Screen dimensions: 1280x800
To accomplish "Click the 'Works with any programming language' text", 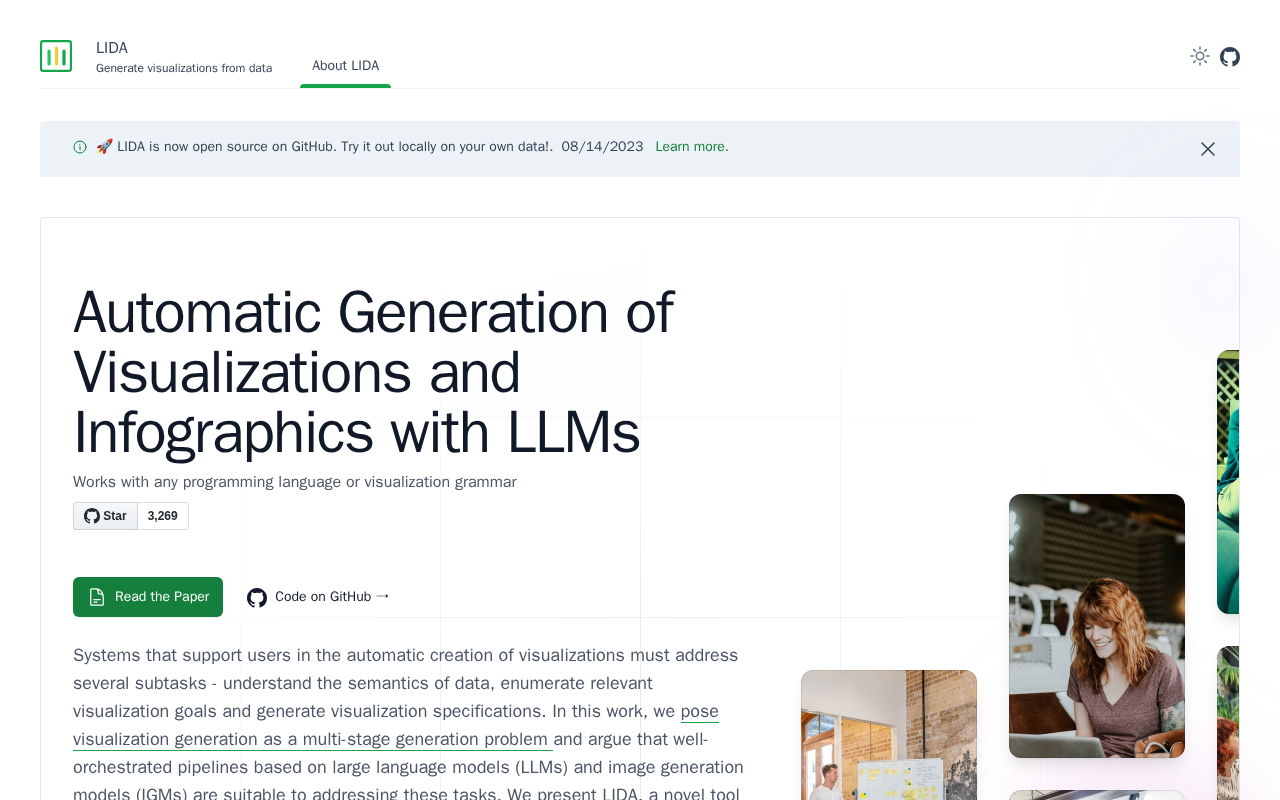I will click(295, 482).
